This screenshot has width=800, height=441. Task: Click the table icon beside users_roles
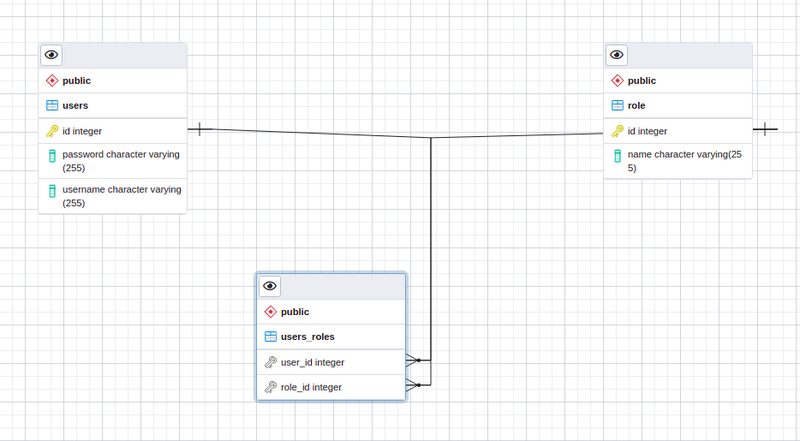coord(270,336)
